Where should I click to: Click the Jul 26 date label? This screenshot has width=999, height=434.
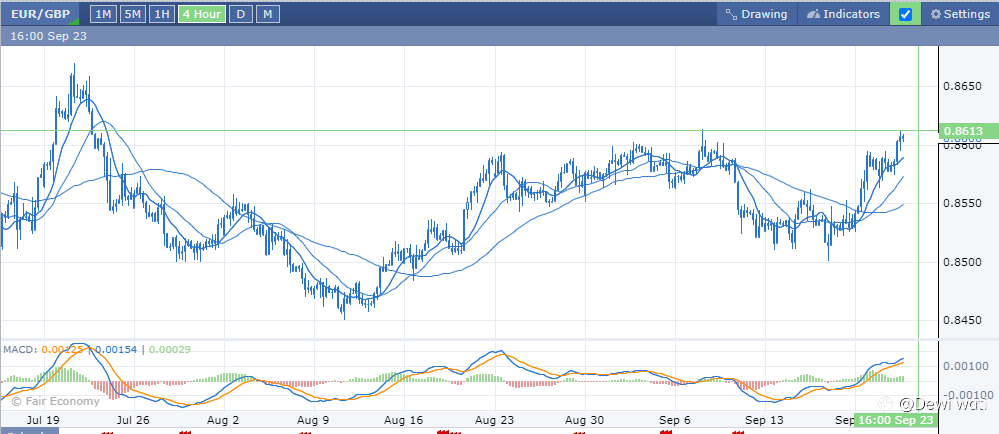[133, 420]
